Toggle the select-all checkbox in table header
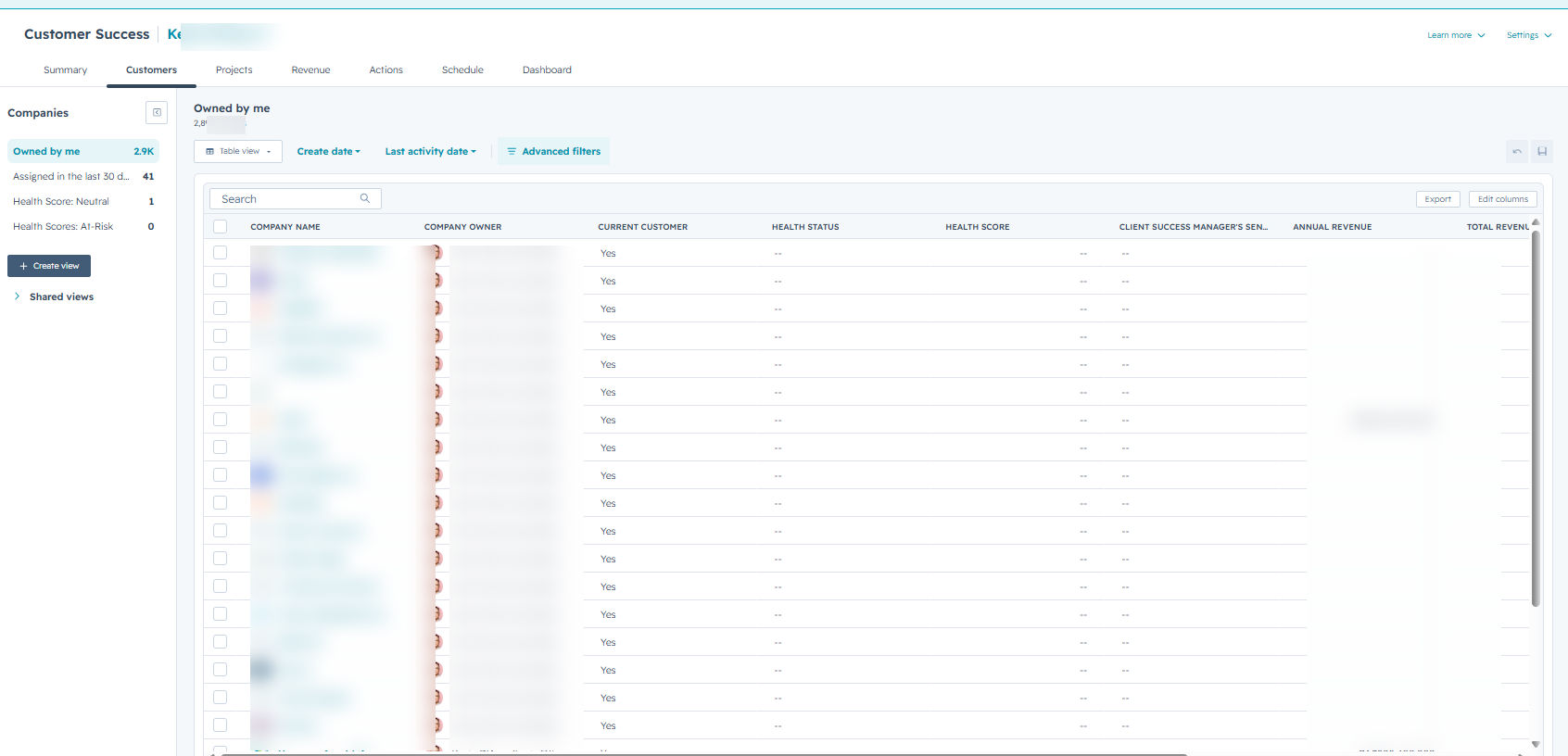This screenshot has width=1568, height=756. click(220, 227)
